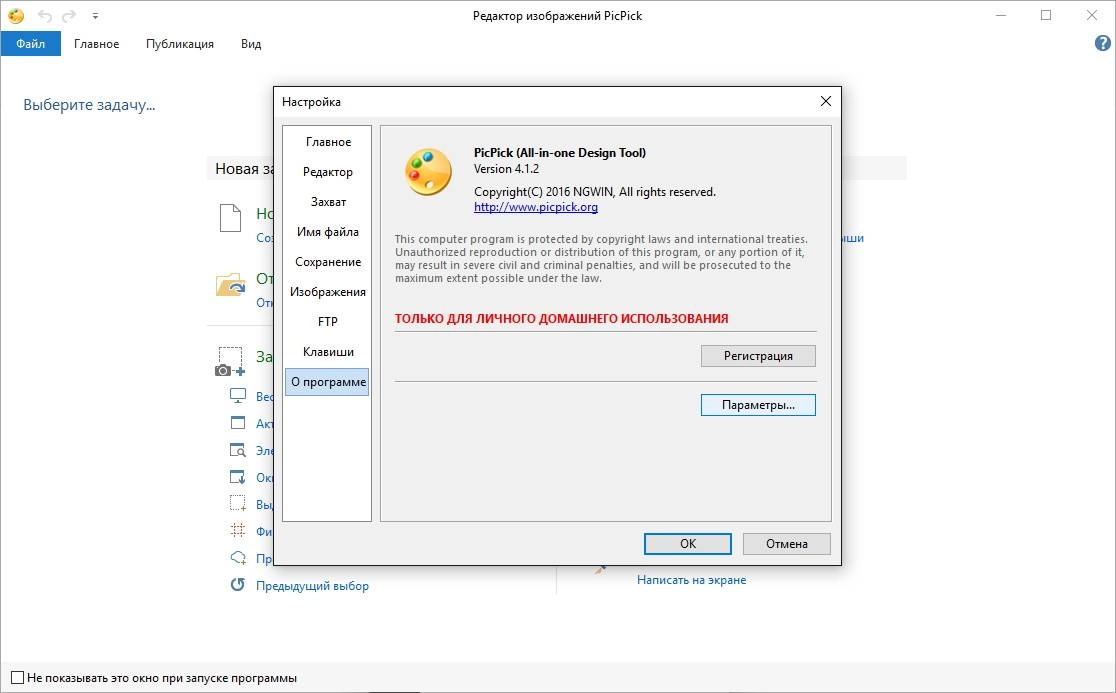1116x693 pixels.
Task: Click the new blank document icon
Action: [231, 218]
